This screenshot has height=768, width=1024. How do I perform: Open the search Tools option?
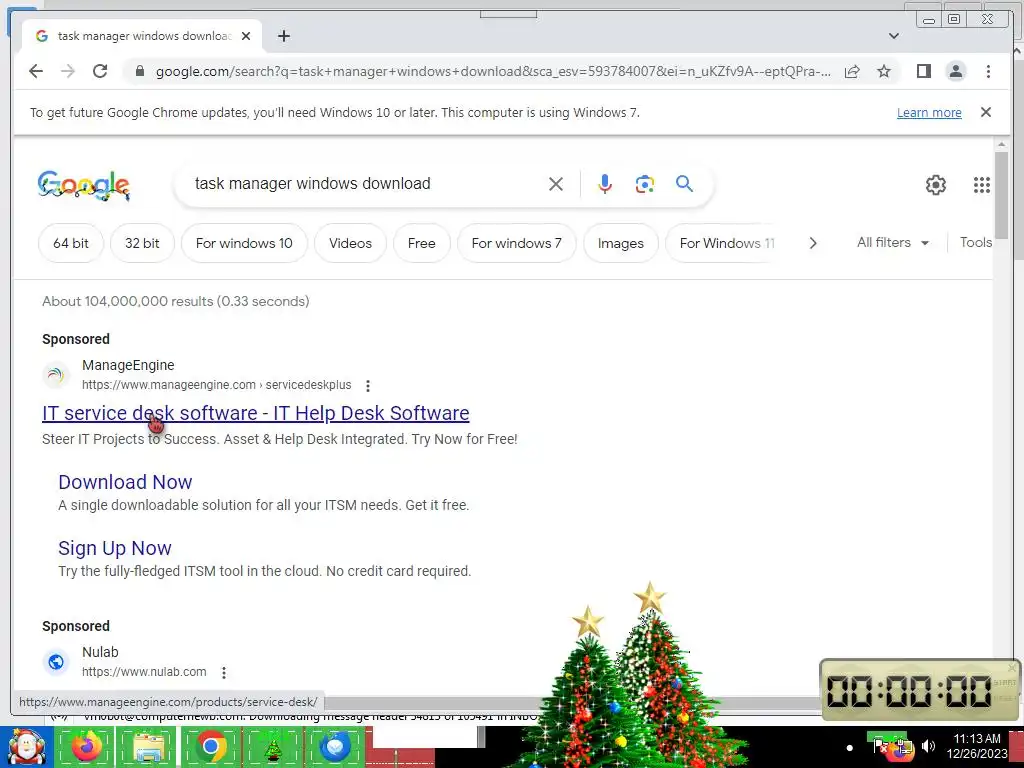tap(976, 242)
